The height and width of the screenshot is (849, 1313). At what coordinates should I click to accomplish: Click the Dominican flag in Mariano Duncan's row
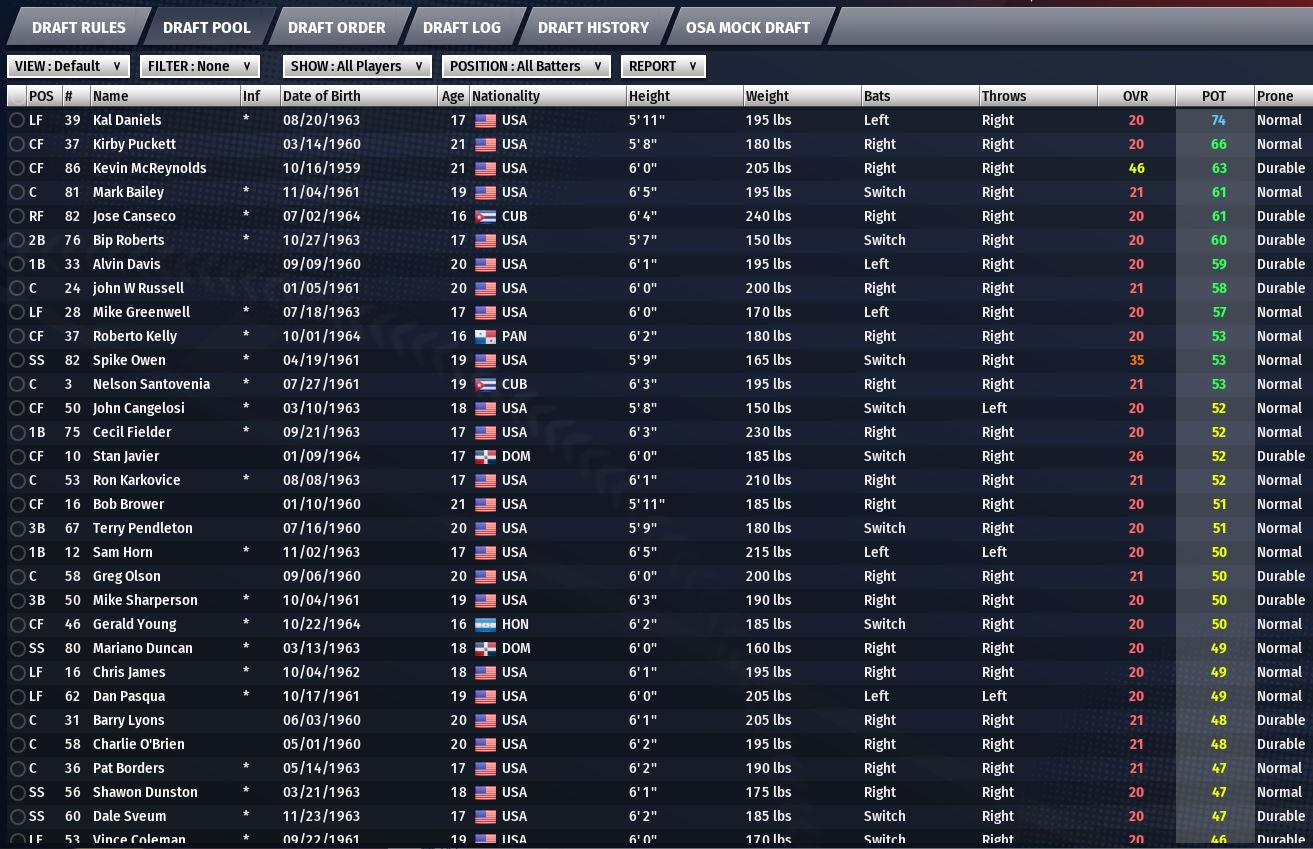[485, 648]
